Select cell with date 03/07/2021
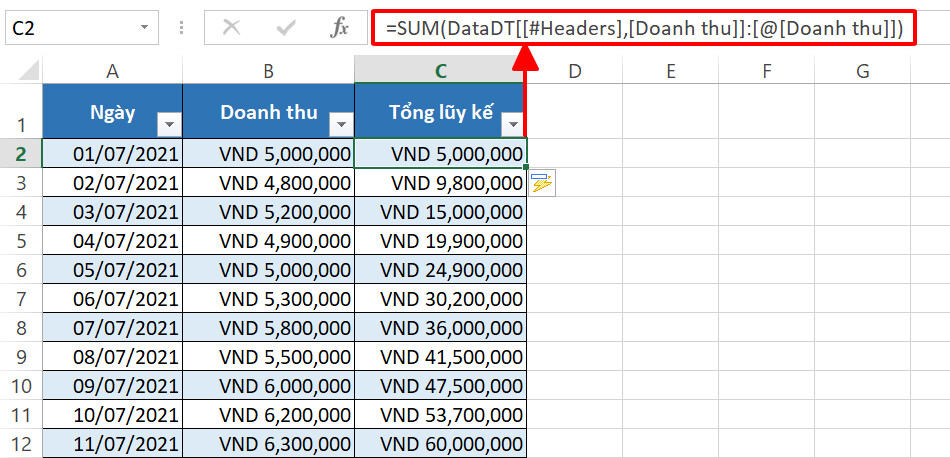The height and width of the screenshot is (458, 950). [112, 211]
